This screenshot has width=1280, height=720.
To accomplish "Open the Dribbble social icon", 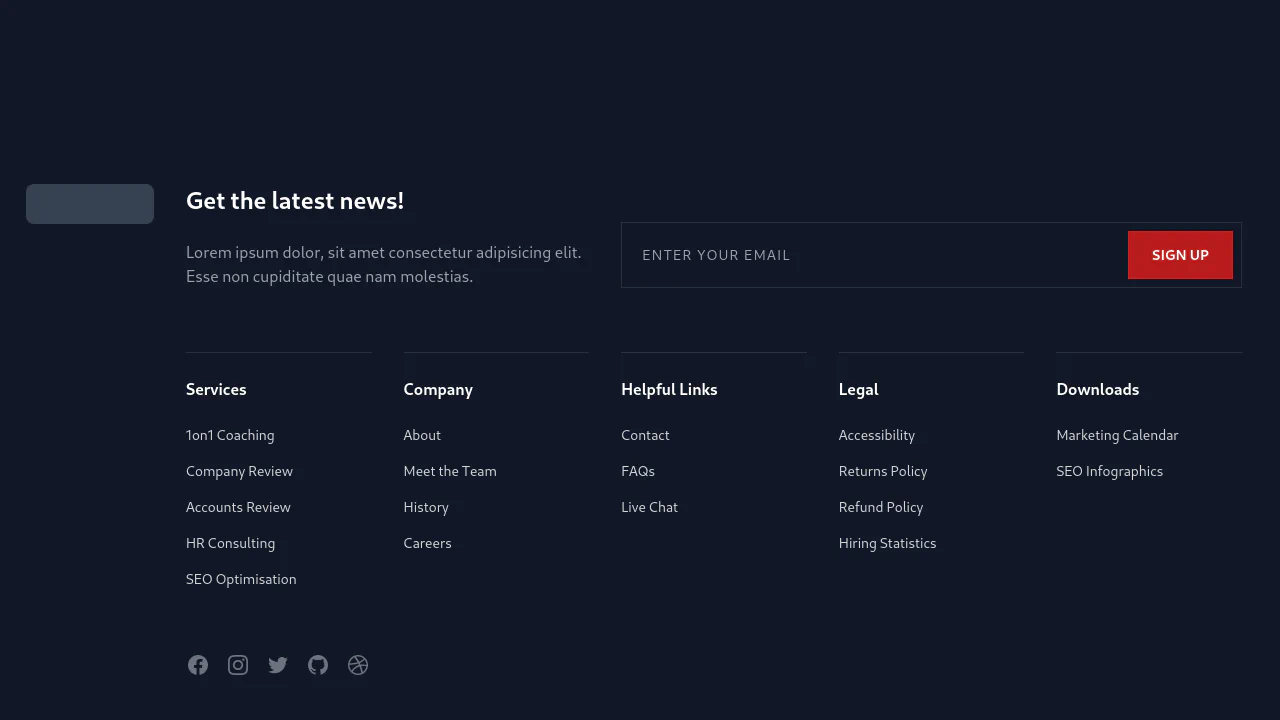I will 358,665.
